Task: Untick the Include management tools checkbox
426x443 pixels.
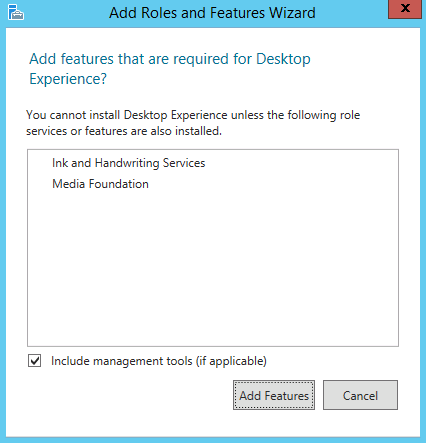Action: tap(34, 361)
